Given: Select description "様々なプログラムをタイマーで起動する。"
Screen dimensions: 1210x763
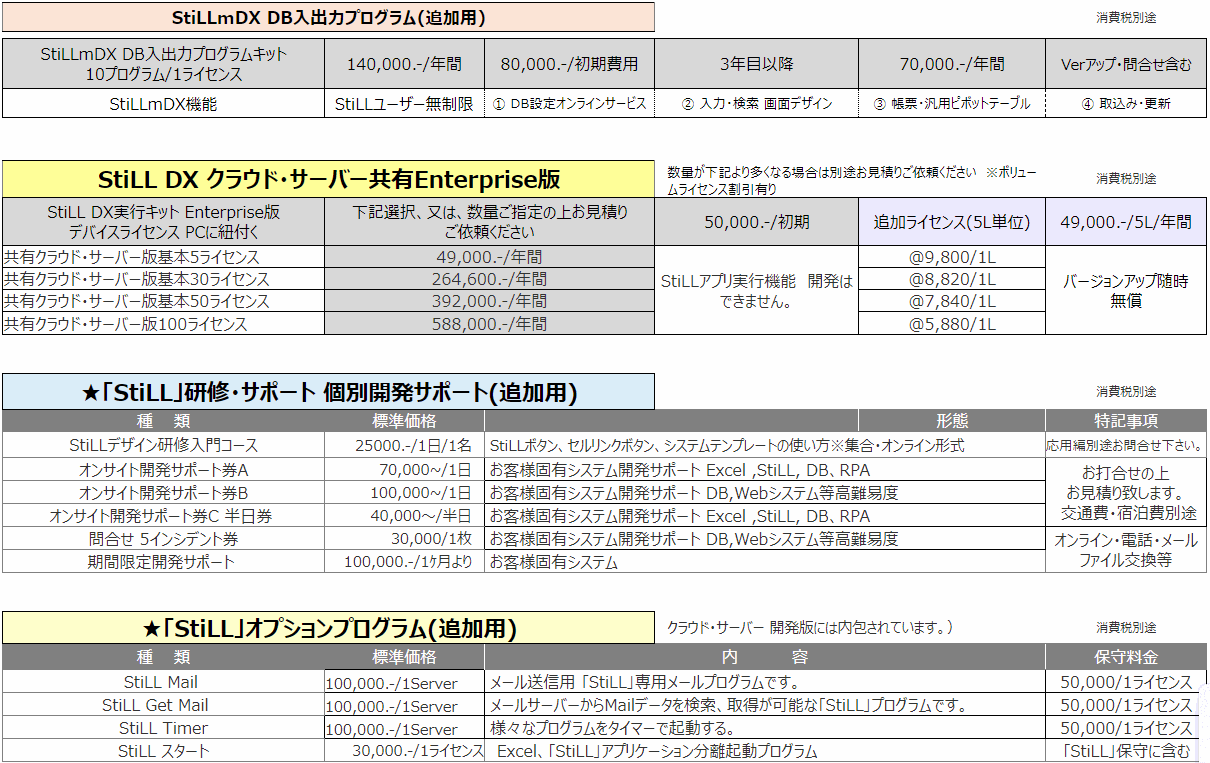Looking at the screenshot, I should coord(765,728).
